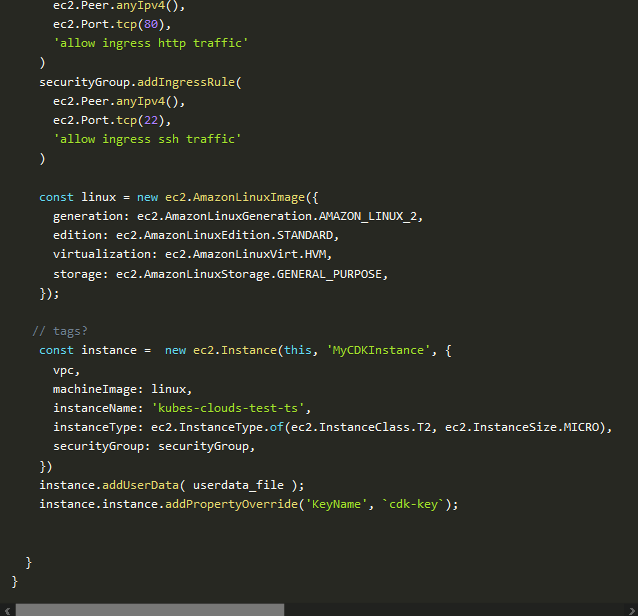Click the port number 80

click(x=151, y=24)
